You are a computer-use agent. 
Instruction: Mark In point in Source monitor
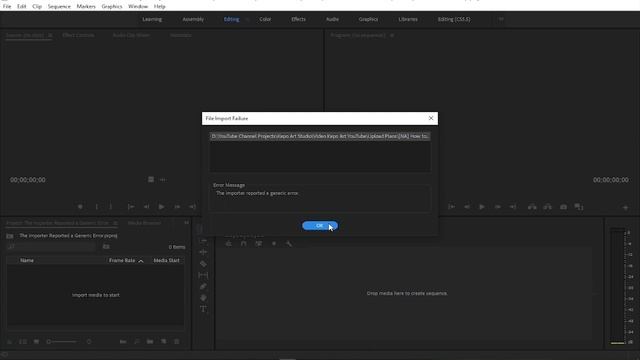tap(96, 207)
